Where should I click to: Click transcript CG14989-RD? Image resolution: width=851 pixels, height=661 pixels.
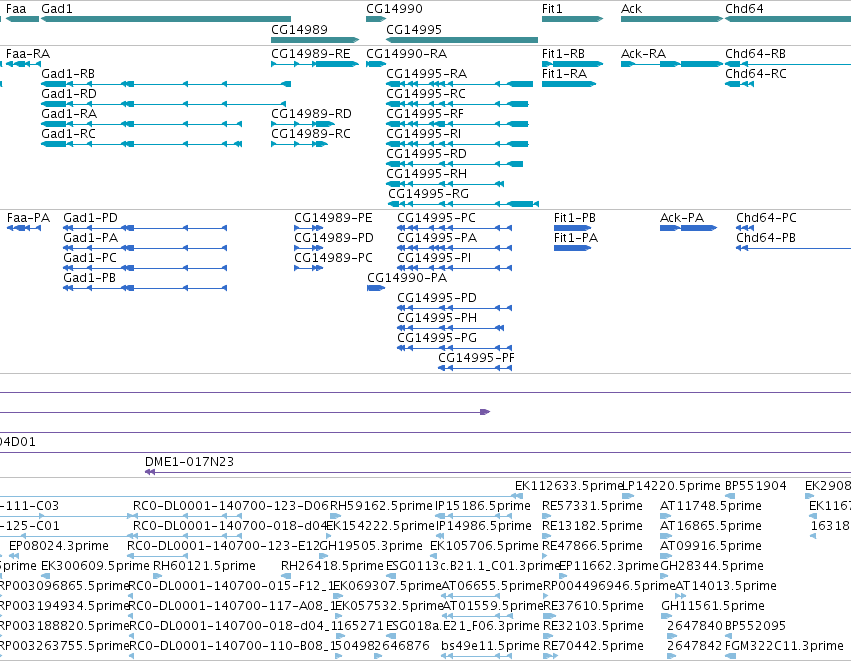tap(303, 124)
